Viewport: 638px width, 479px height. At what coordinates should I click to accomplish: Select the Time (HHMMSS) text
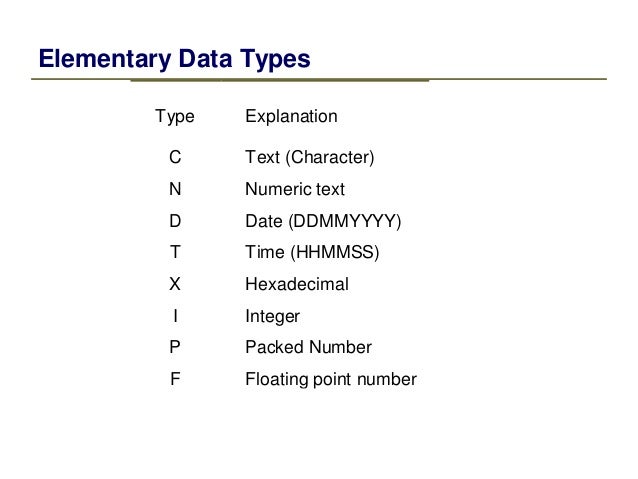312,252
